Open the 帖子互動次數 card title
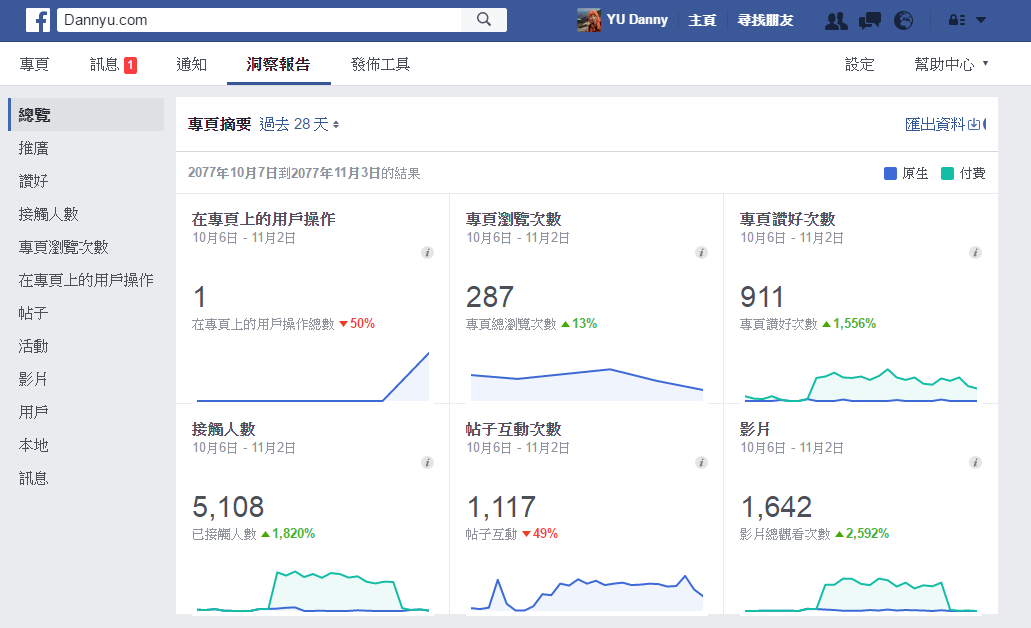This screenshot has height=628, width=1031. pyautogui.click(x=514, y=429)
